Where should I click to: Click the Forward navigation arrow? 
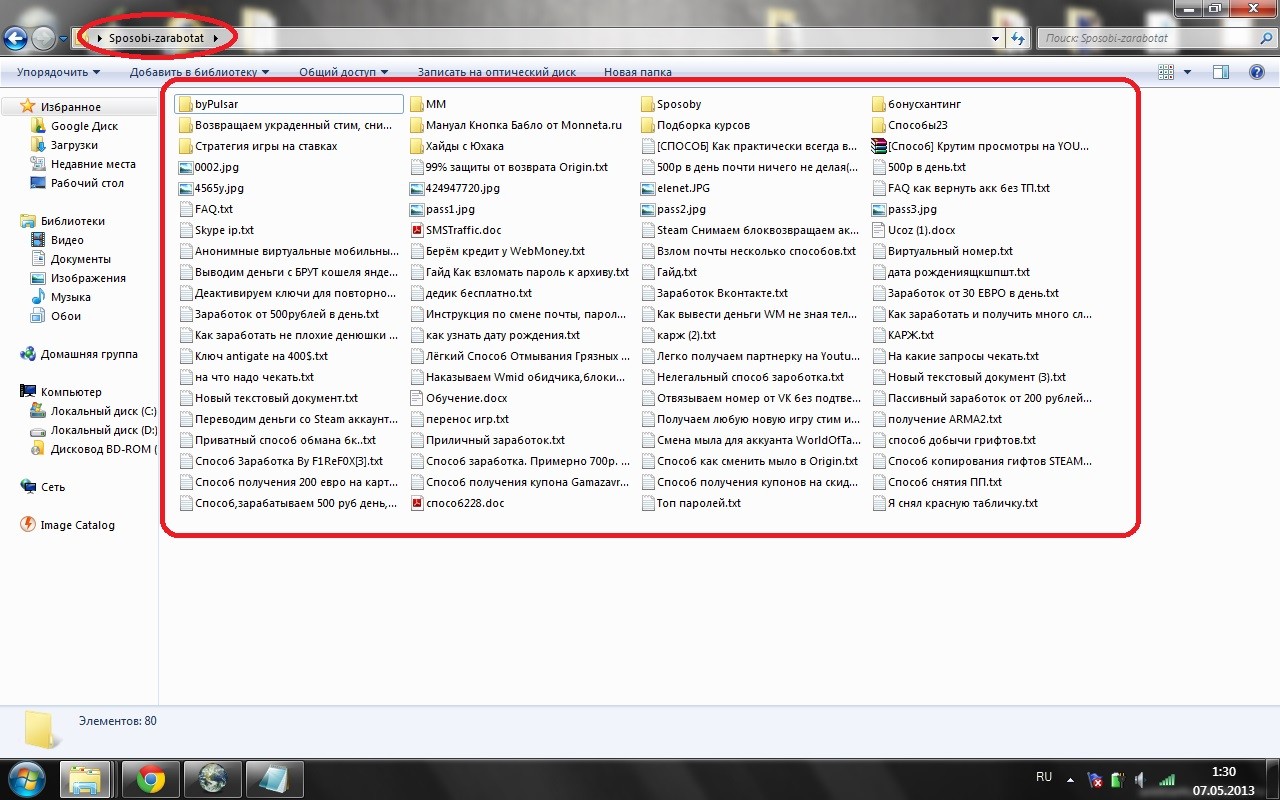[43, 39]
